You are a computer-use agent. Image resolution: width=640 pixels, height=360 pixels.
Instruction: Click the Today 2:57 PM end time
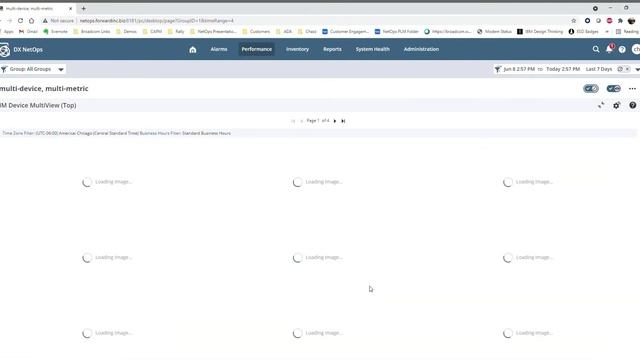[x=563, y=69]
